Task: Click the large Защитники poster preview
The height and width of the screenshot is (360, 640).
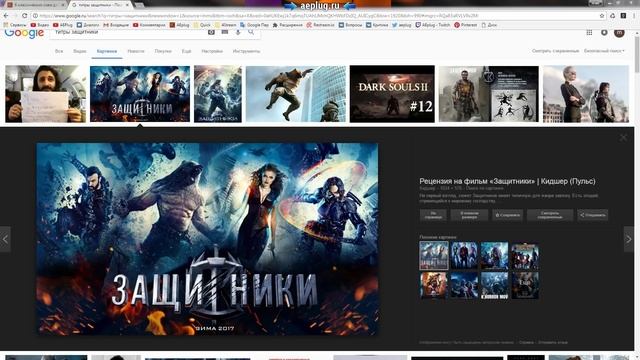Action: click(207, 239)
